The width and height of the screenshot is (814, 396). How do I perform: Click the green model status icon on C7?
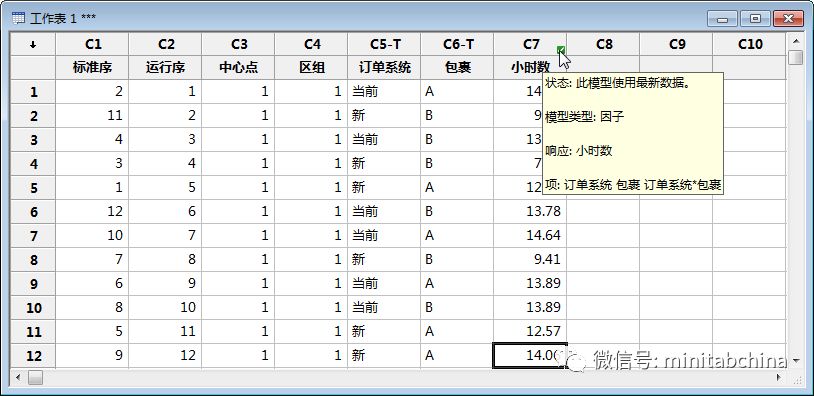coord(561,50)
